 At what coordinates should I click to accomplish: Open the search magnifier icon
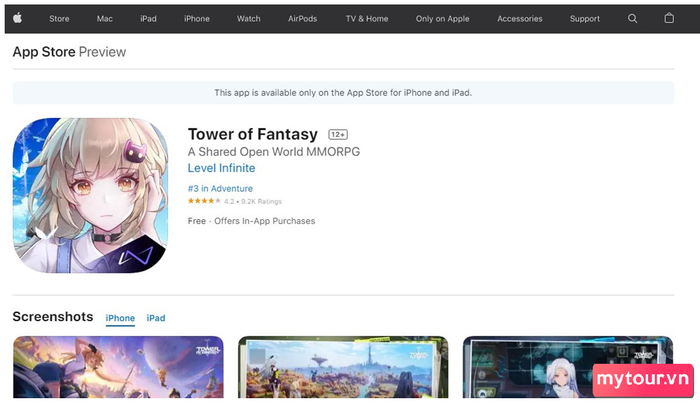tap(632, 18)
